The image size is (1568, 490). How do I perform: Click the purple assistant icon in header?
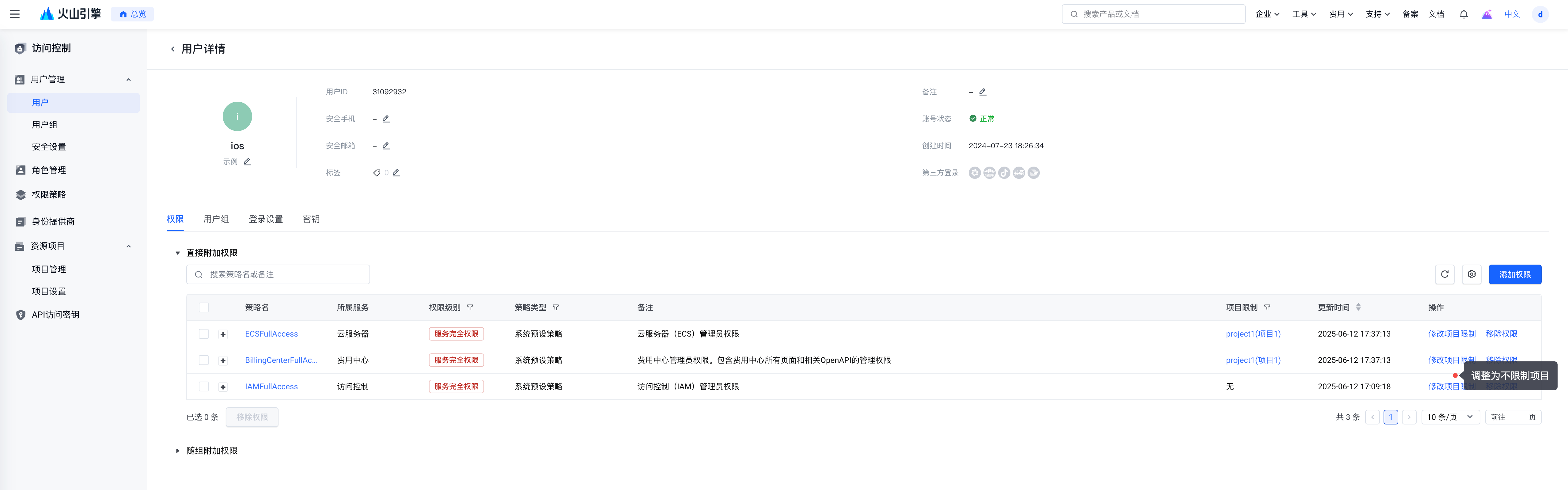(x=1487, y=14)
